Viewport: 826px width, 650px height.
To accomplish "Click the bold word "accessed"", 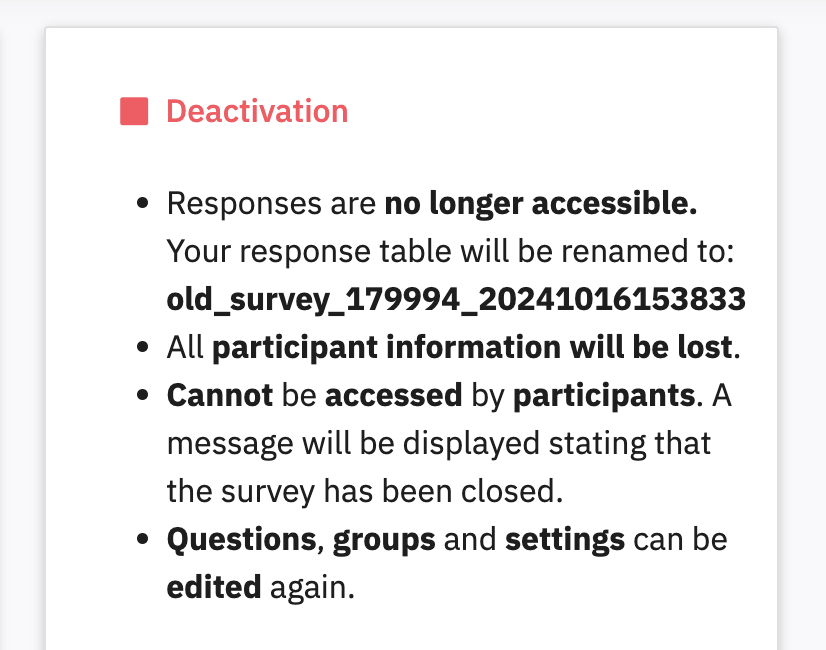I will 394,395.
